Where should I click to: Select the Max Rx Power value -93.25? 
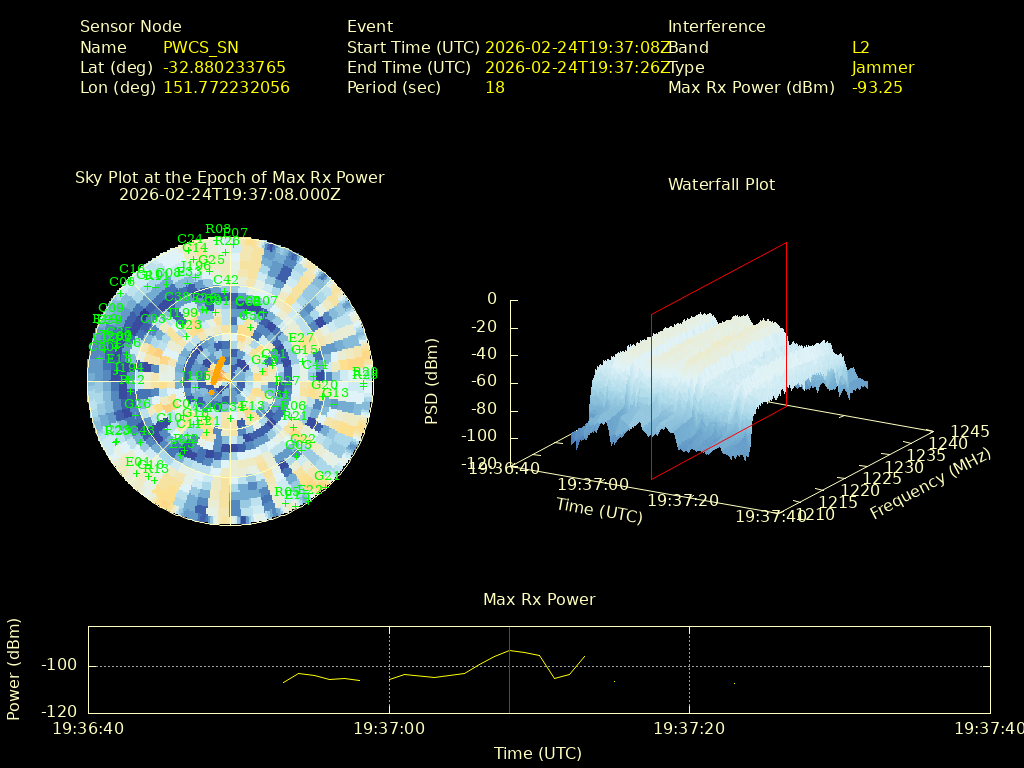pos(877,87)
